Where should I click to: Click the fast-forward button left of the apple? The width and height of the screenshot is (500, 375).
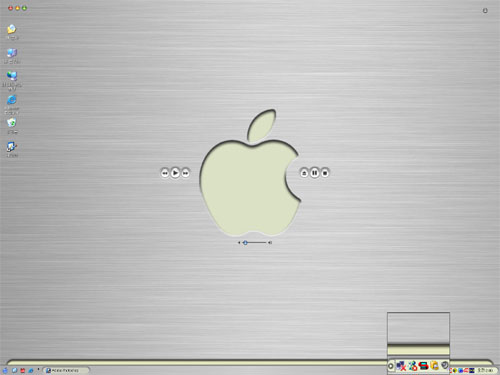(x=186, y=173)
